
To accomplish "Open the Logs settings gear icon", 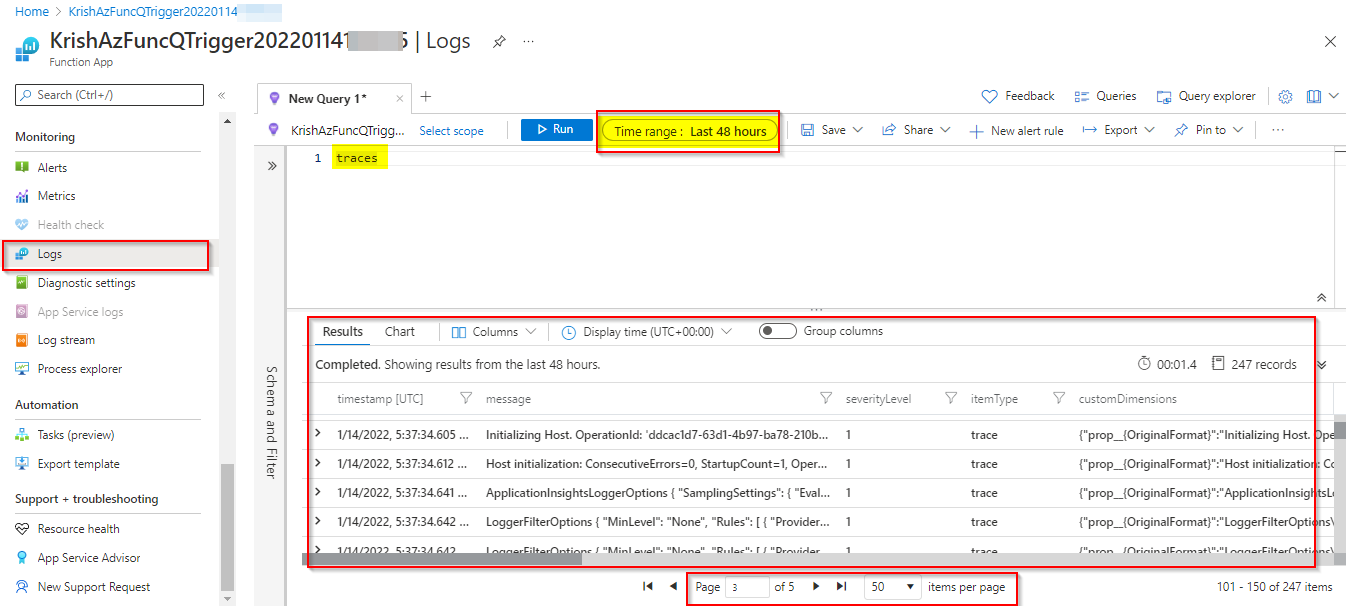I will [x=1286, y=97].
